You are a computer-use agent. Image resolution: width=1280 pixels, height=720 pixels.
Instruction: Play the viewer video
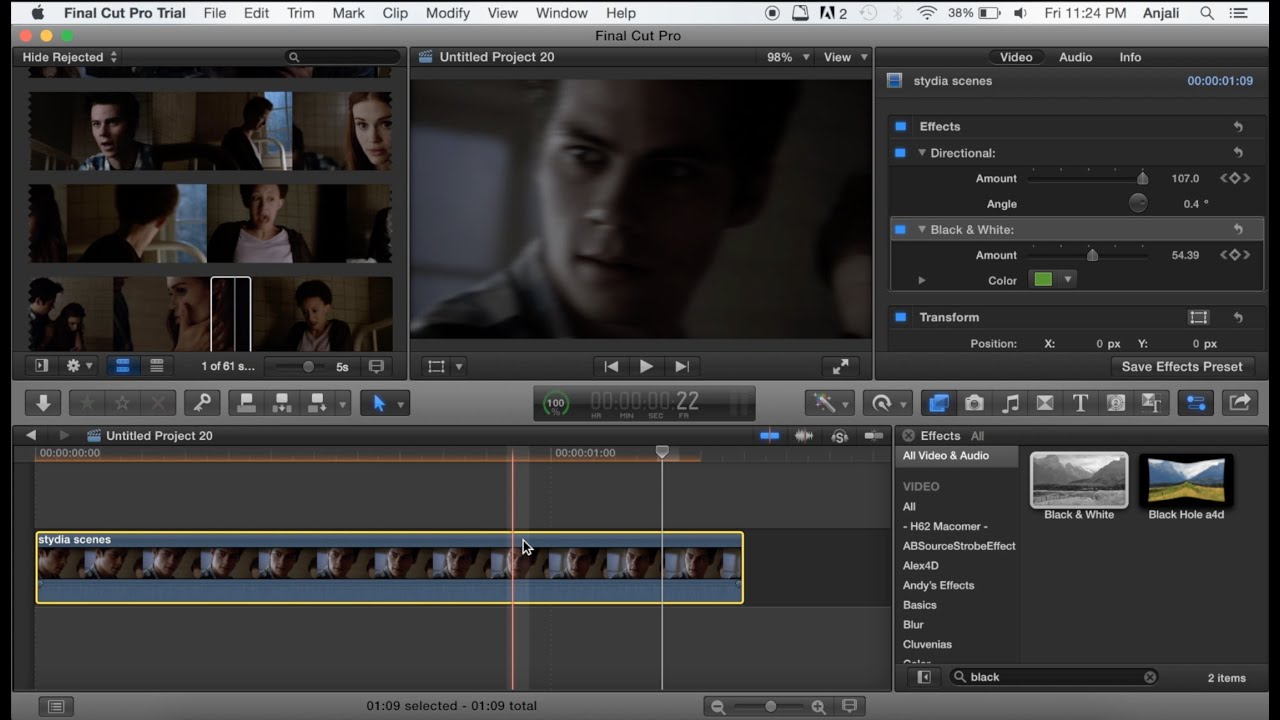(x=646, y=367)
